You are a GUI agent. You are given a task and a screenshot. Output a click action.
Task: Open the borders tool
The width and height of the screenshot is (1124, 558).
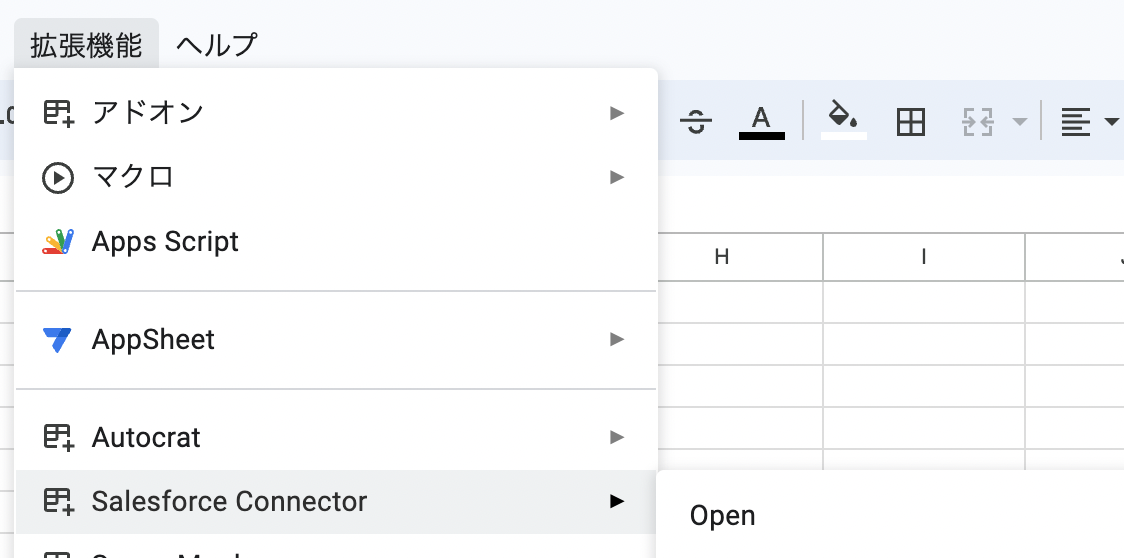910,122
